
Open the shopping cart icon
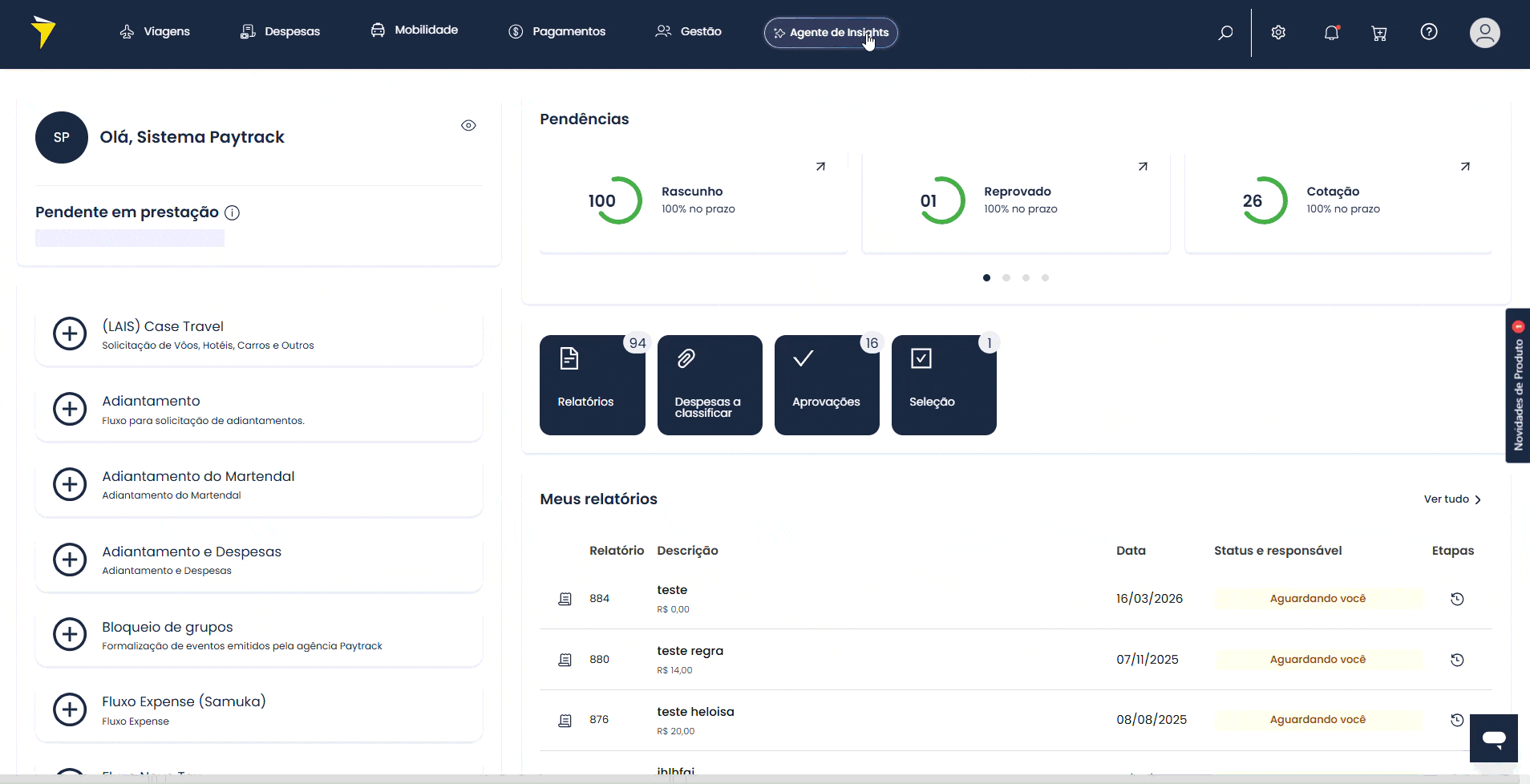click(1379, 33)
